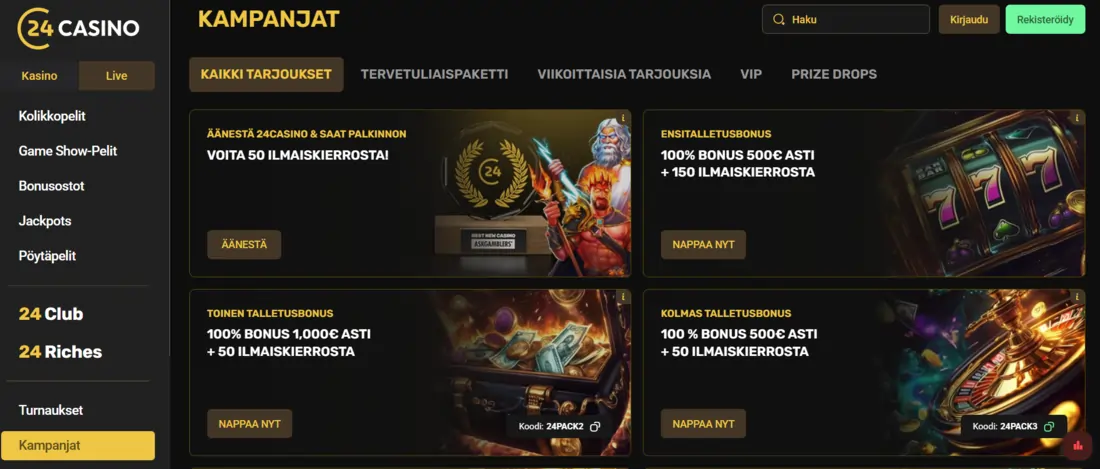Image resolution: width=1100 pixels, height=469 pixels.
Task: Select the VIP tab
Action: [751, 74]
